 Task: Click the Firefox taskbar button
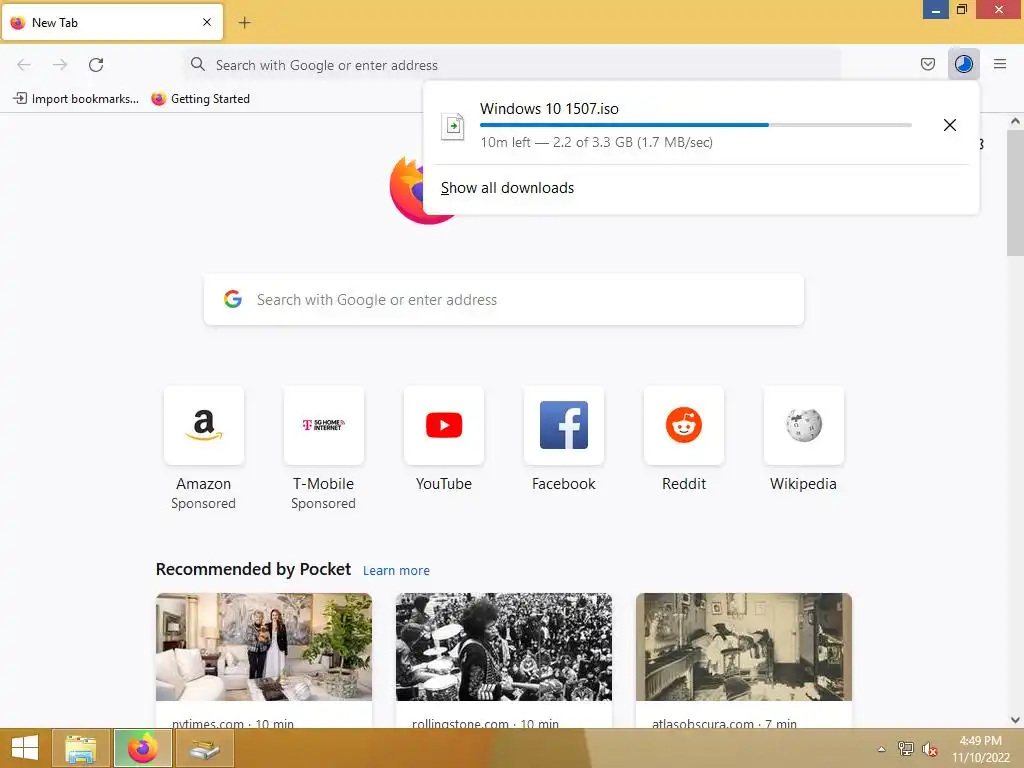143,748
